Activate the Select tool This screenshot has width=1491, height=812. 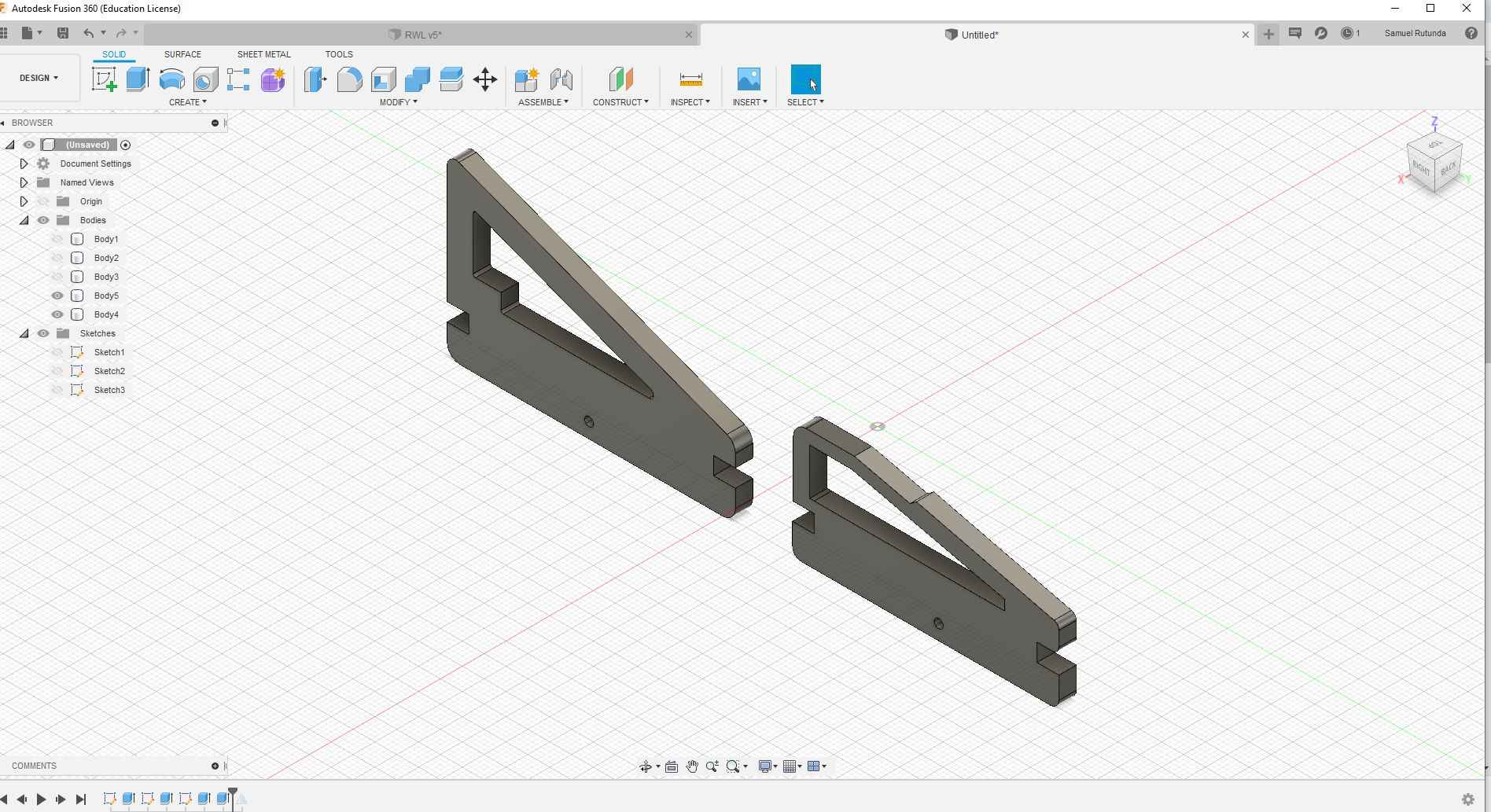point(805,79)
